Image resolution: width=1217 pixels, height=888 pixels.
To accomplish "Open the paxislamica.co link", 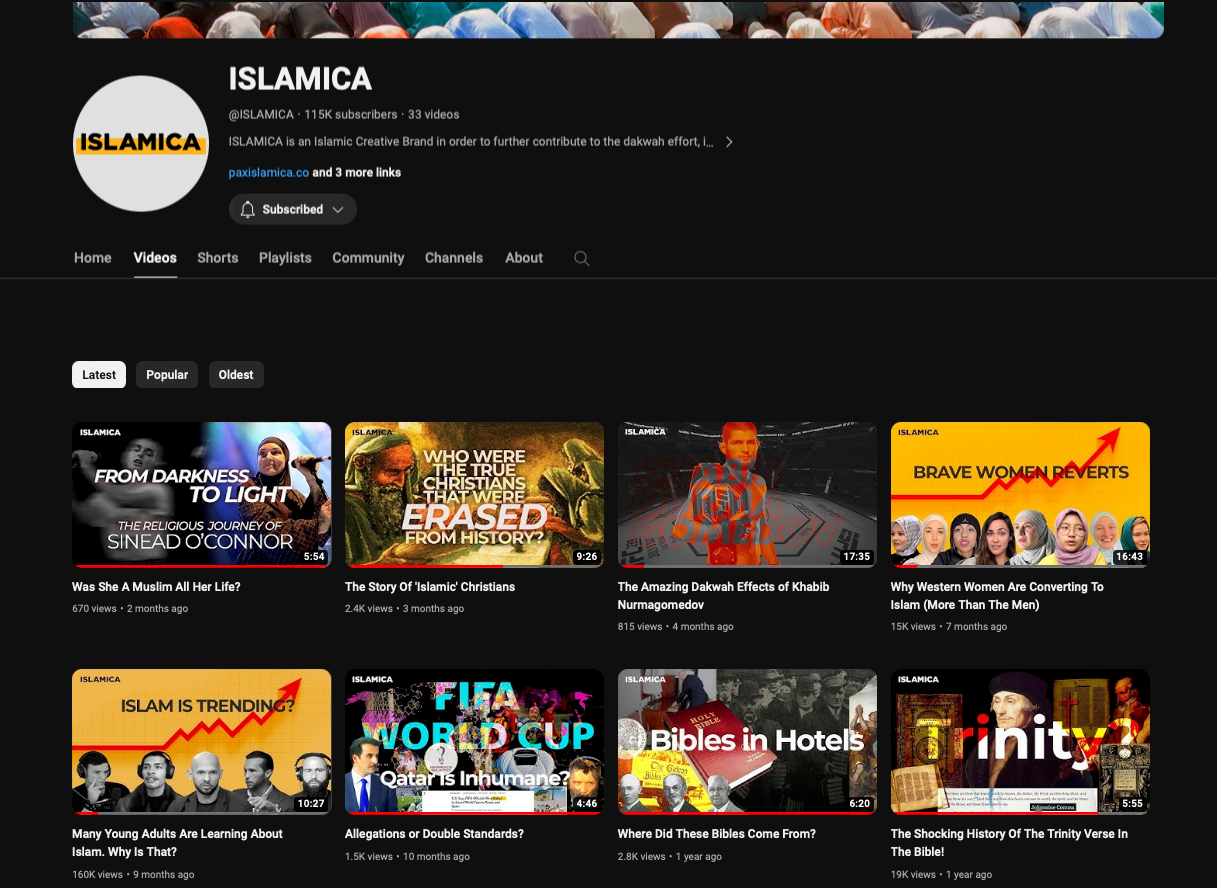I will coord(268,173).
